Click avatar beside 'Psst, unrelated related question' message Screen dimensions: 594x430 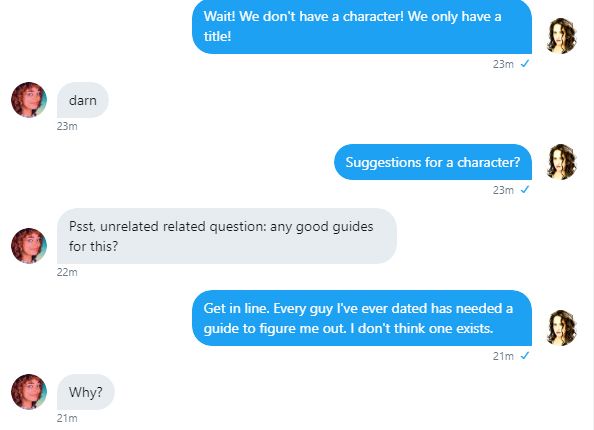tap(29, 246)
